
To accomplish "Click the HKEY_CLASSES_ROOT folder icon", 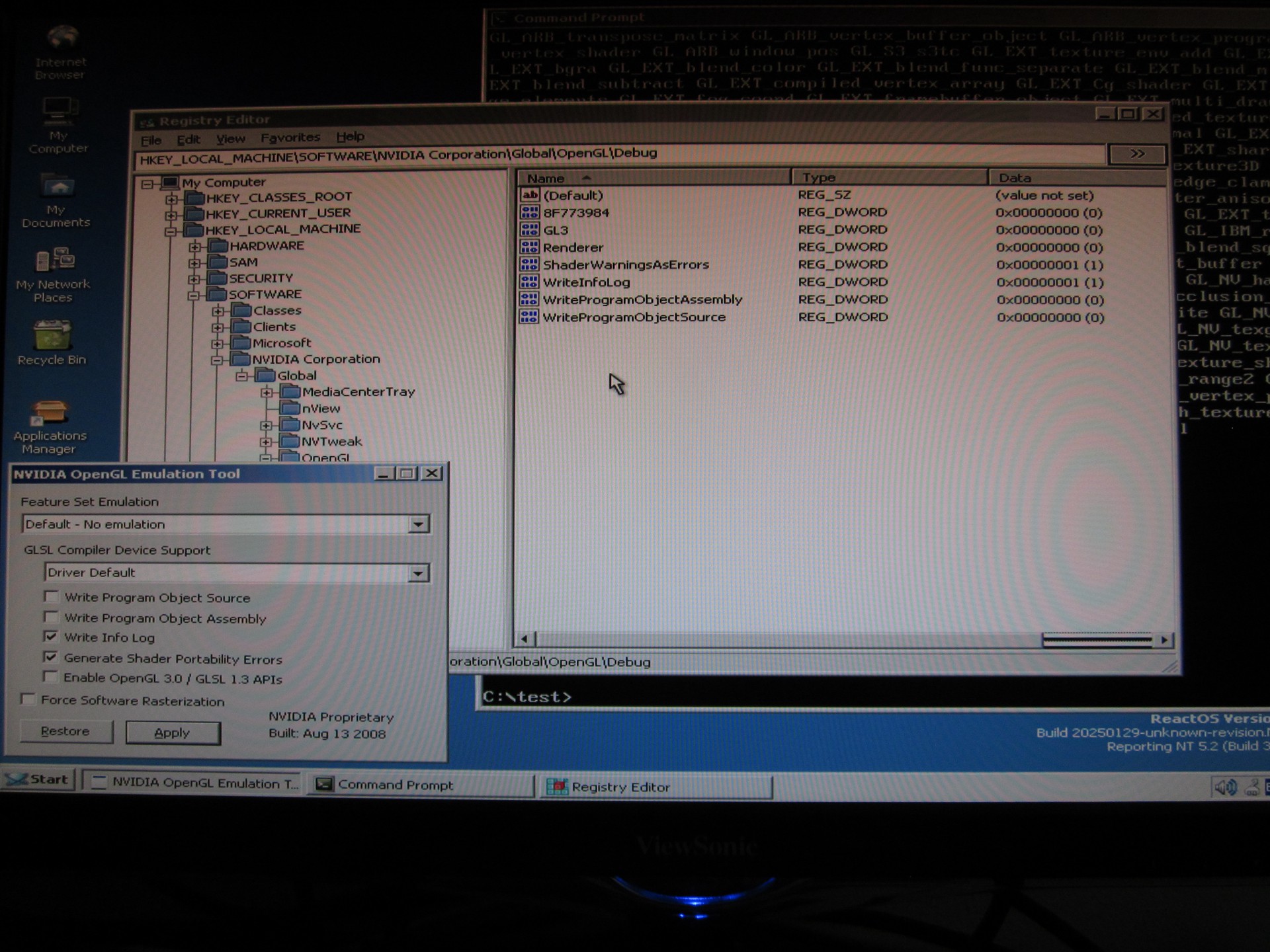I will (x=195, y=198).
